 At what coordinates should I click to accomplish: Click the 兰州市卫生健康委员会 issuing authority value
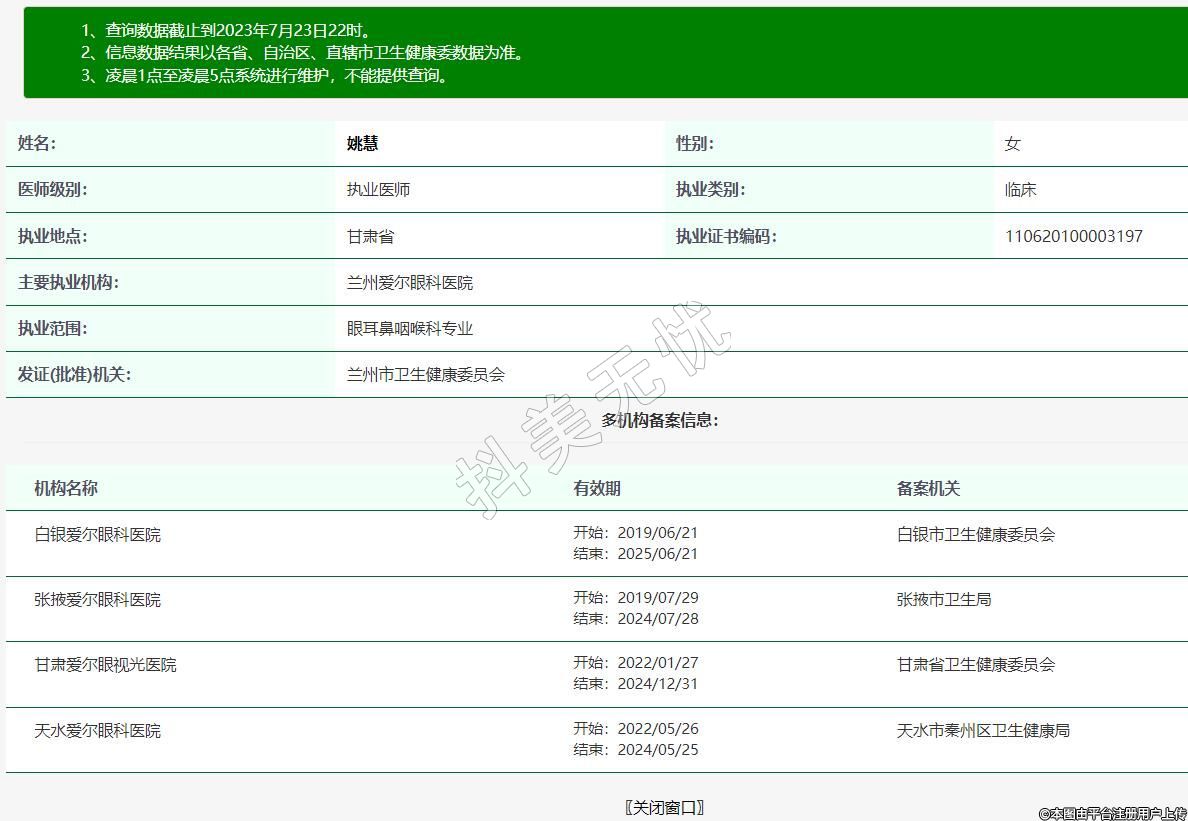pos(425,375)
